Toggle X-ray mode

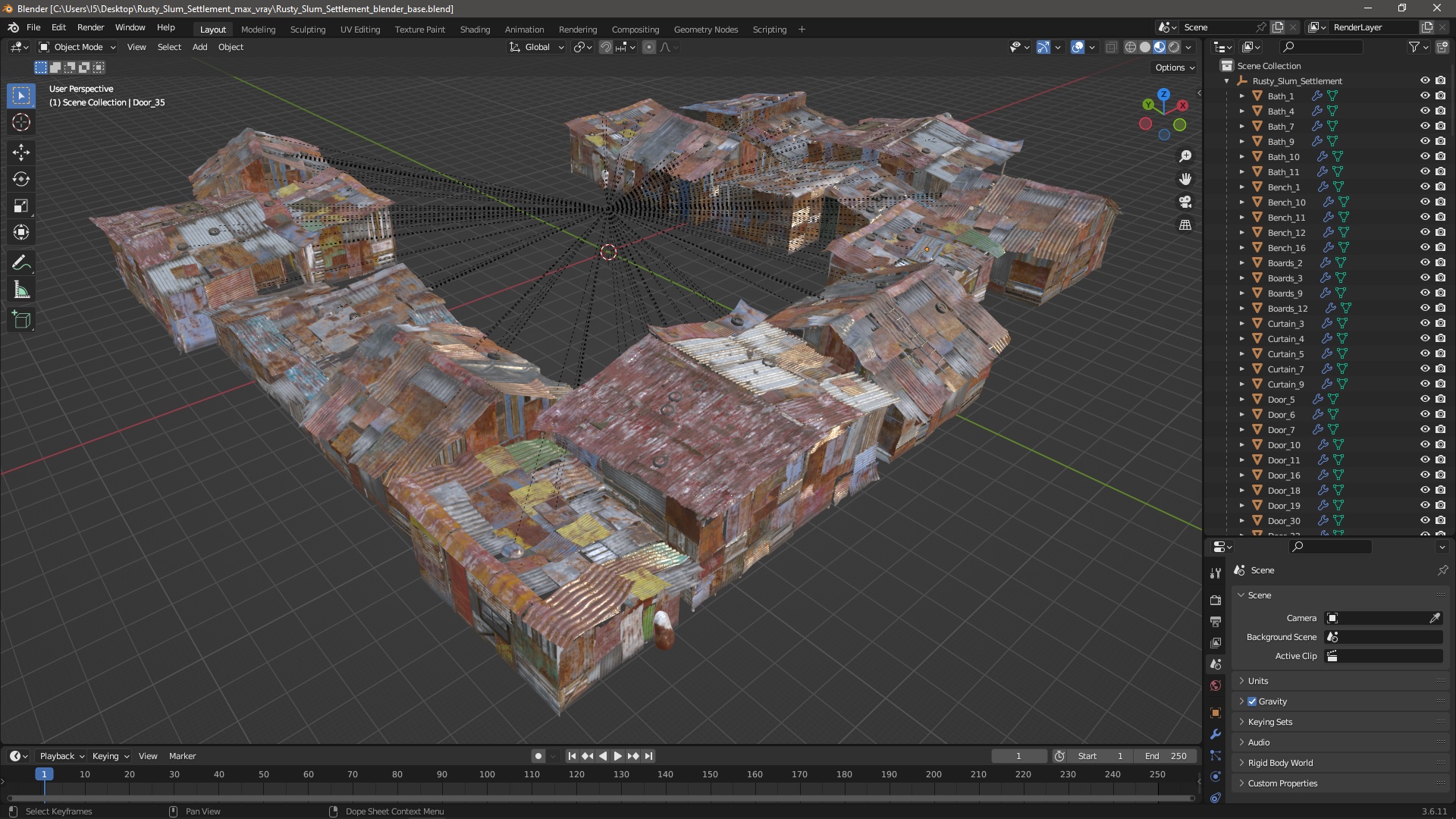click(1111, 47)
